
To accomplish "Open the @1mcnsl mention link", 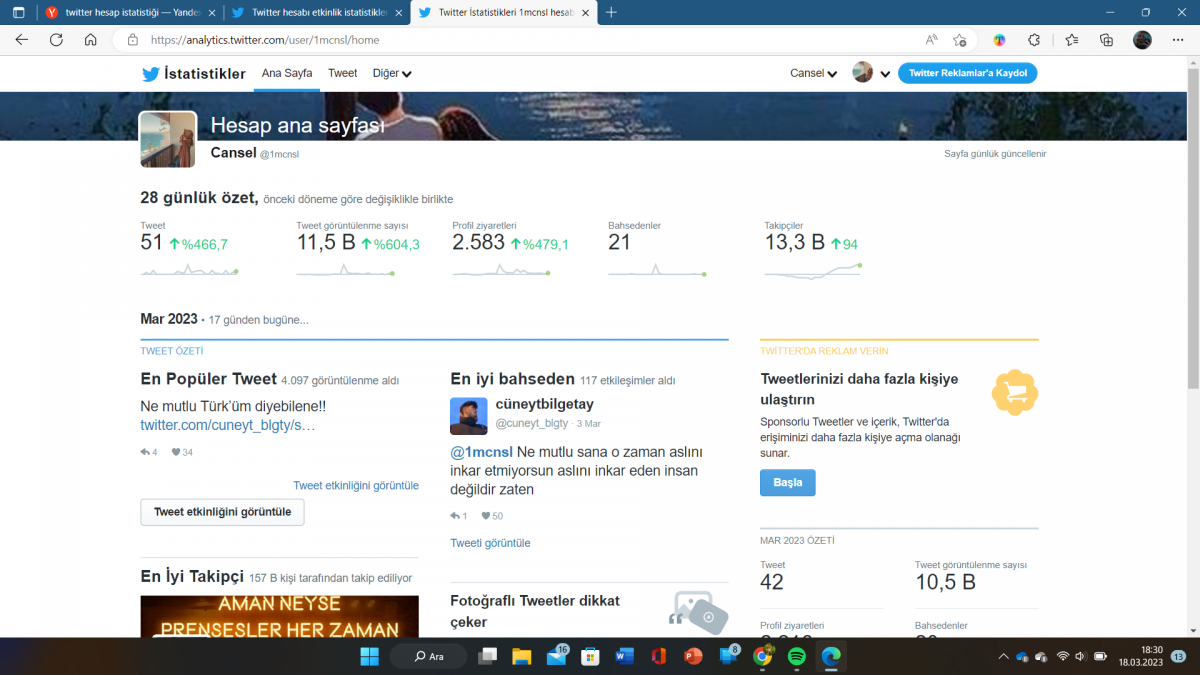I will pyautogui.click(x=481, y=452).
